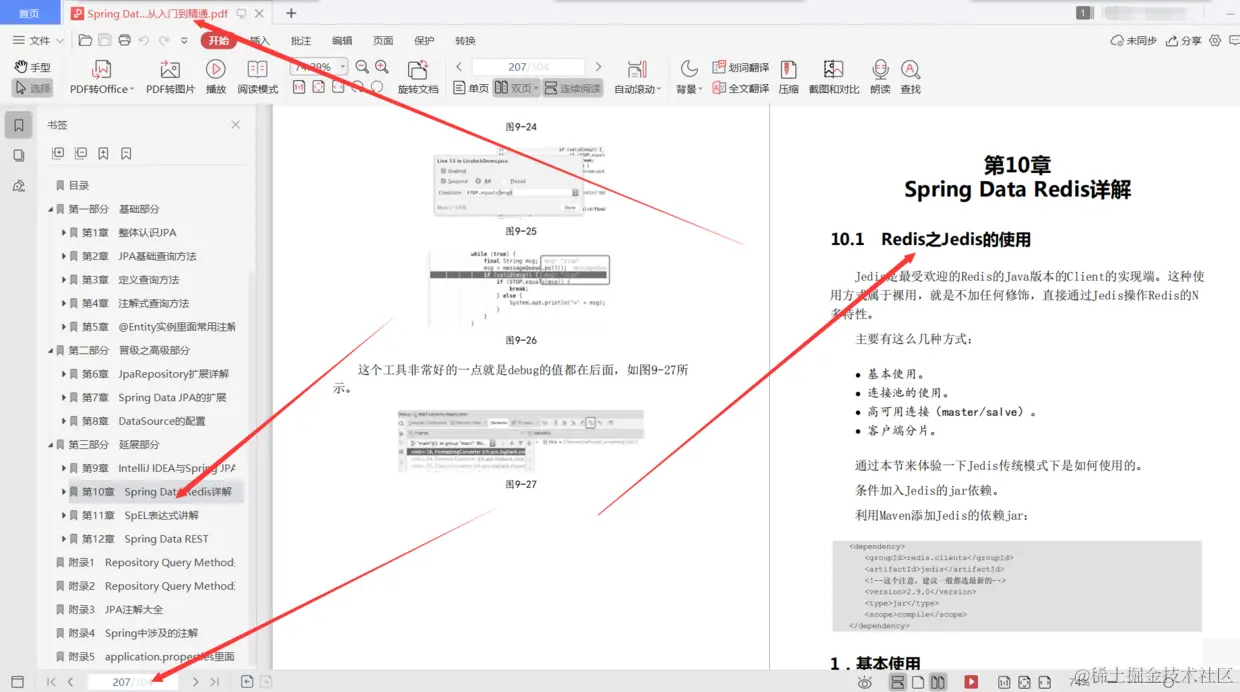The width and height of the screenshot is (1240, 692).
Task: Open quick access toolbar customize arrow
Action: coord(184,41)
